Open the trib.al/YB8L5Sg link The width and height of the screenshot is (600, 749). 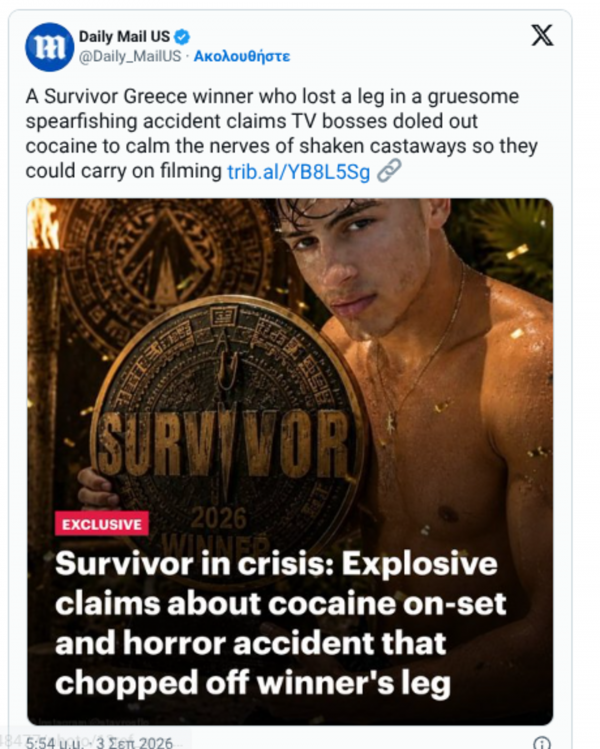(x=299, y=172)
